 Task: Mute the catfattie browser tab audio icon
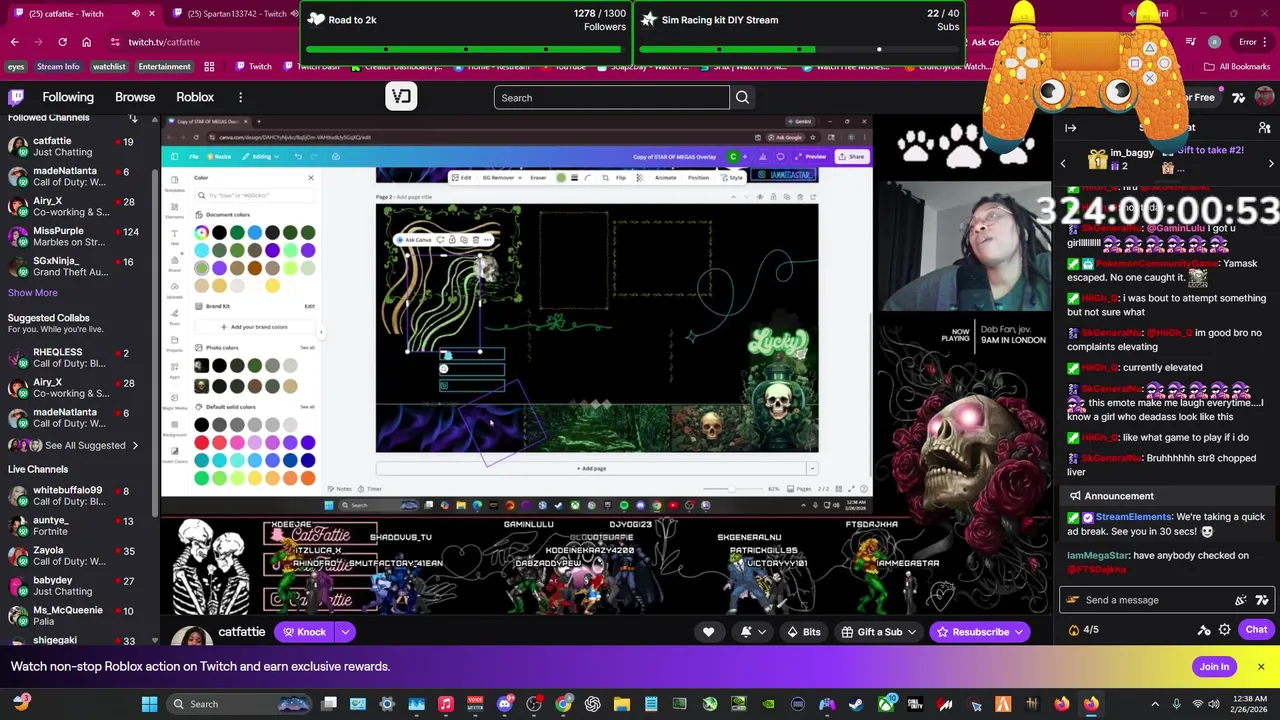click(x=136, y=14)
